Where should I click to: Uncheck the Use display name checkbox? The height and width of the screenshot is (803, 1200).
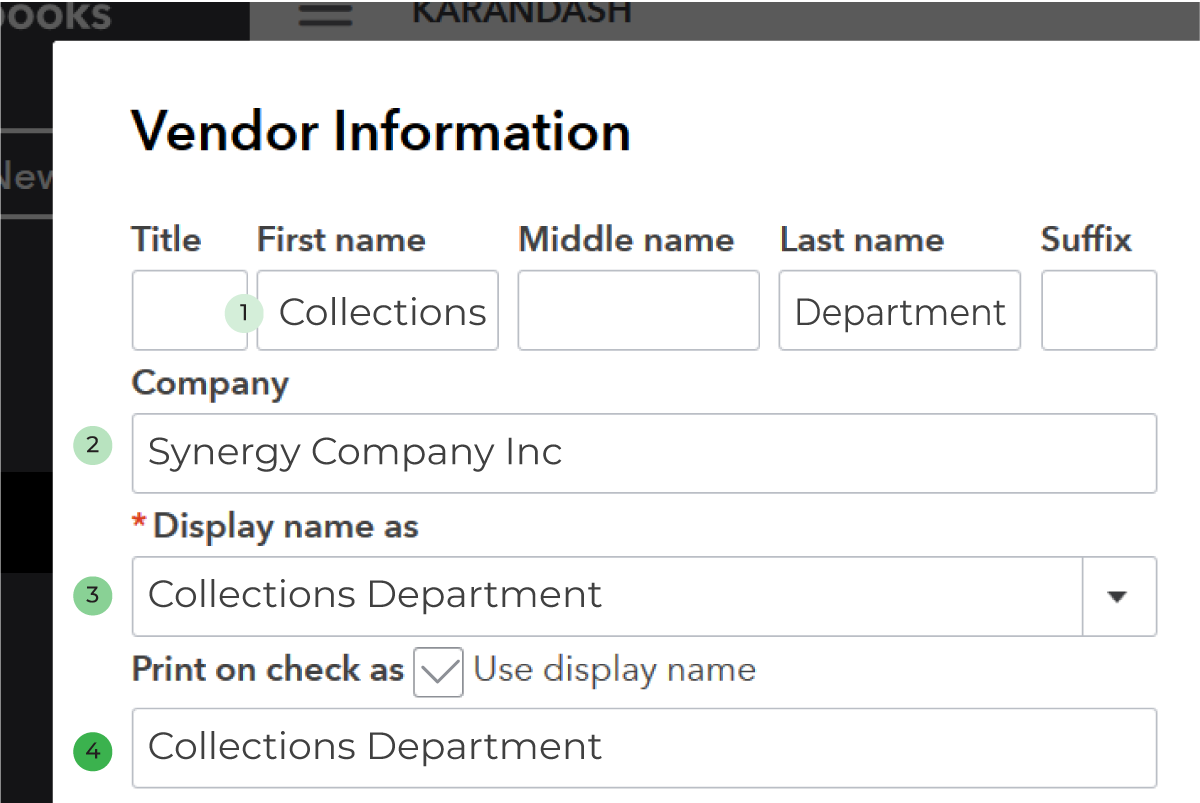438,671
